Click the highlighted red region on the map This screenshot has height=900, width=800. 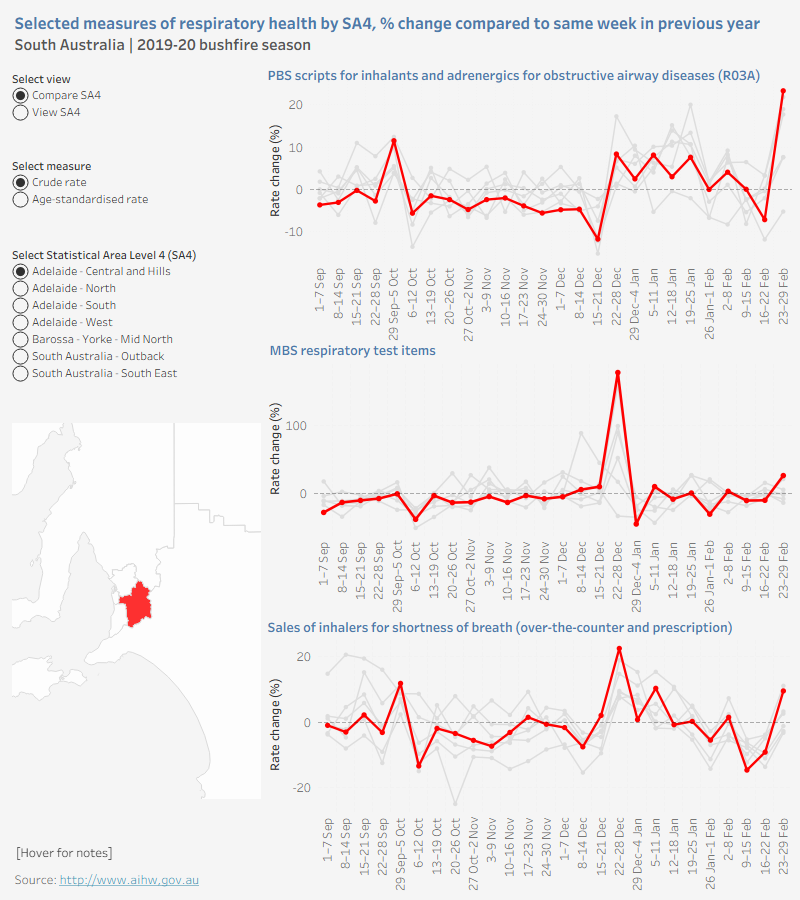pyautogui.click(x=137, y=604)
